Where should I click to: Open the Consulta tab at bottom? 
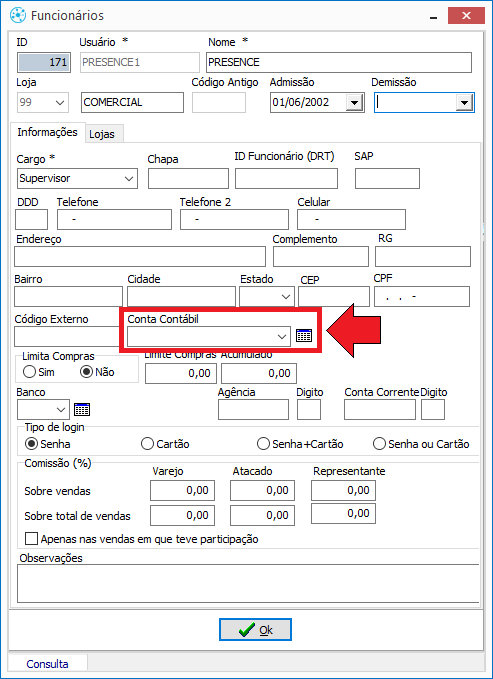47,664
